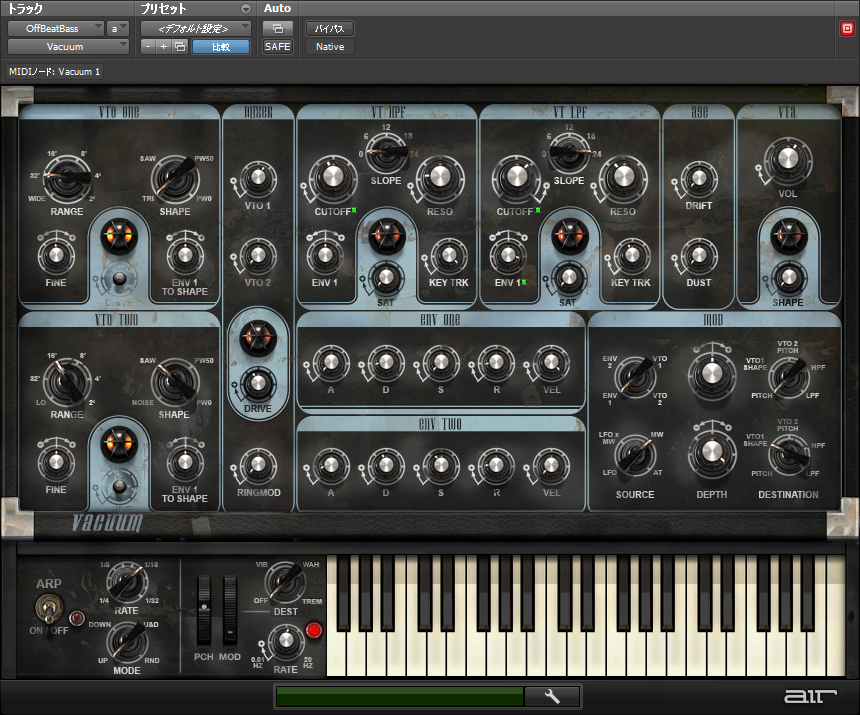Click the mixer DRIVE knob
The width and height of the screenshot is (860, 715).
(258, 383)
